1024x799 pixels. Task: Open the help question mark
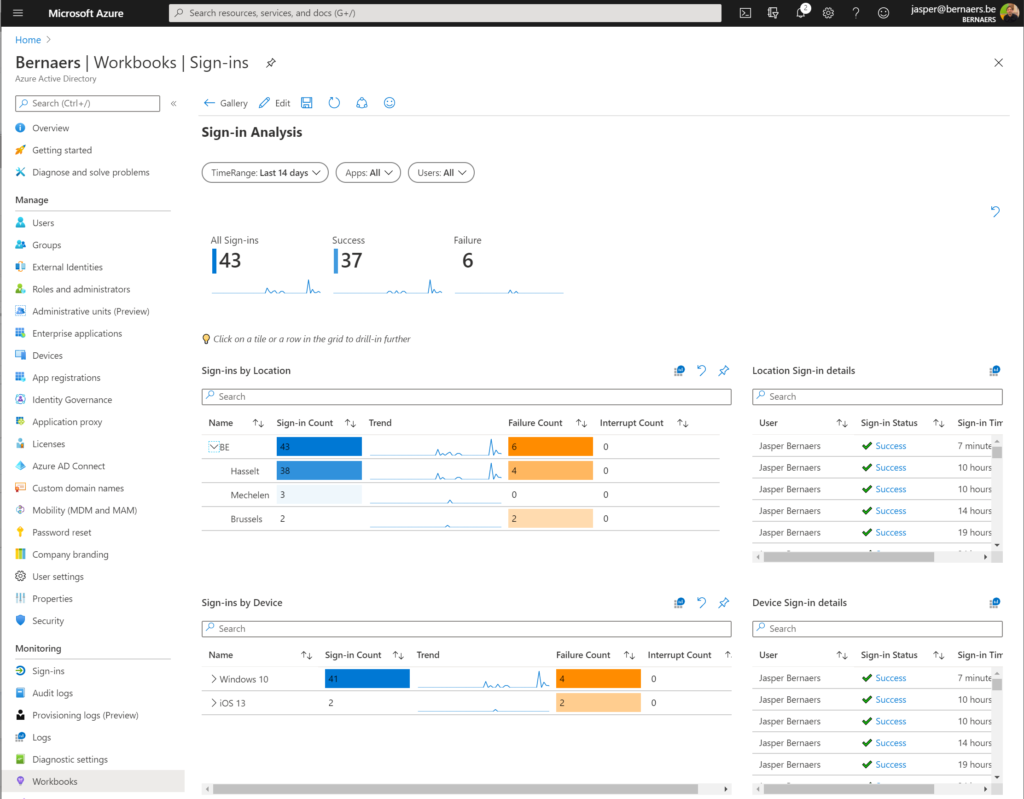click(x=856, y=13)
